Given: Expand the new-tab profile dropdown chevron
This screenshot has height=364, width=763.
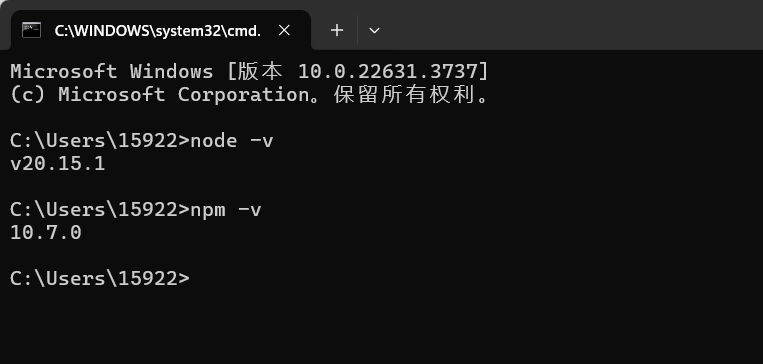Looking at the screenshot, I should [x=374, y=31].
